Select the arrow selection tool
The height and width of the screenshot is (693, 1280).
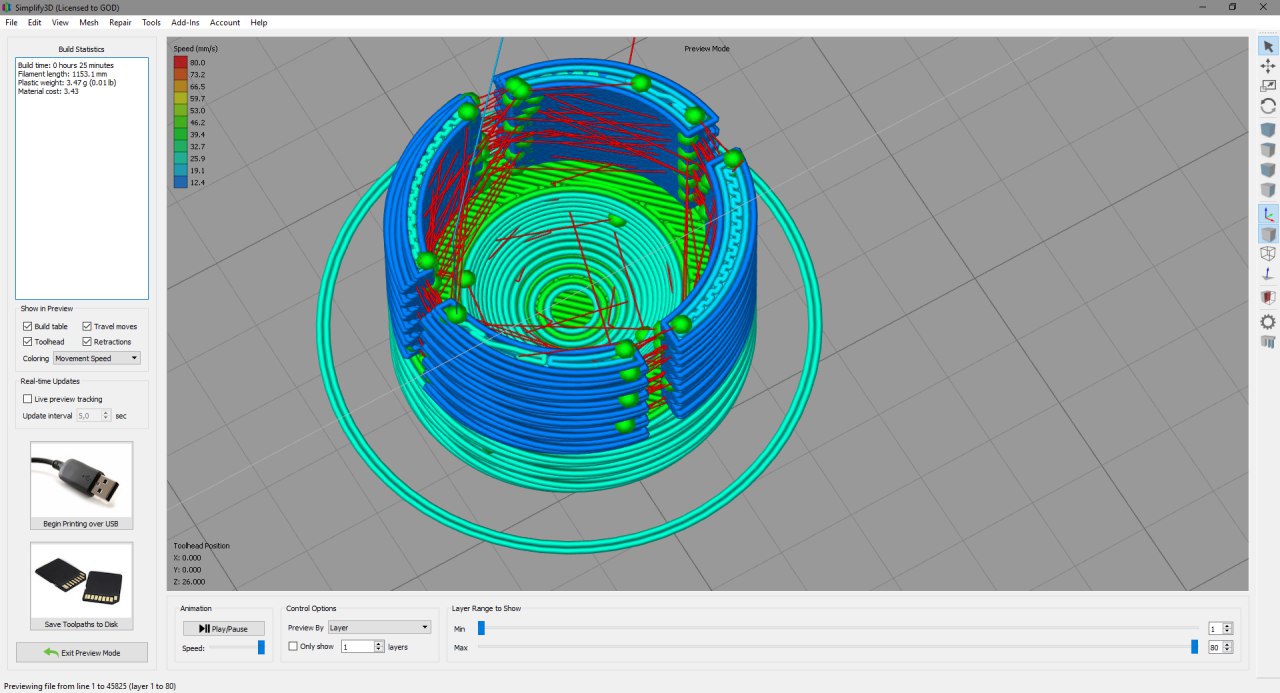pos(1268,46)
